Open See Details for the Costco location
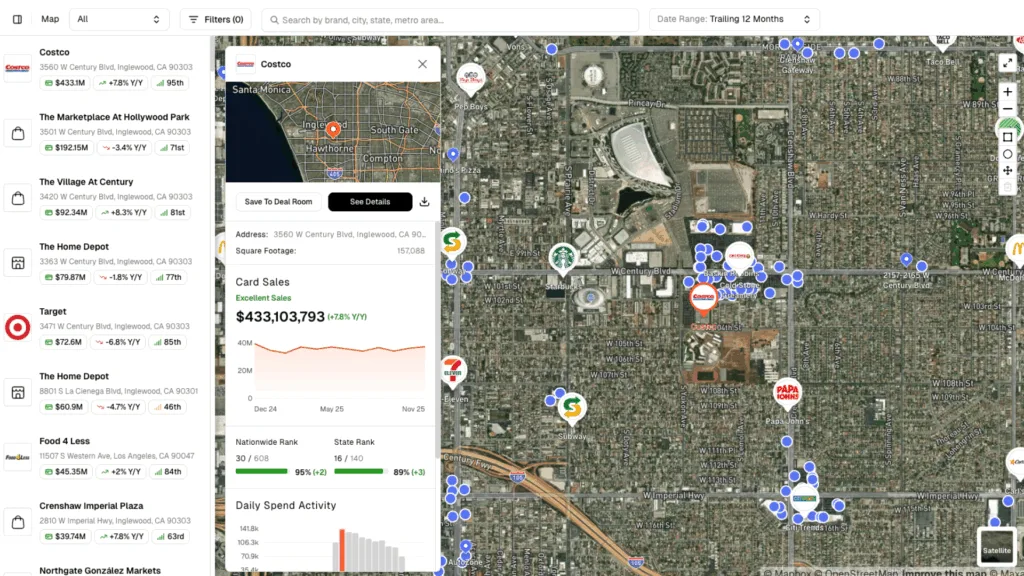The height and width of the screenshot is (576, 1024). pyautogui.click(x=370, y=201)
